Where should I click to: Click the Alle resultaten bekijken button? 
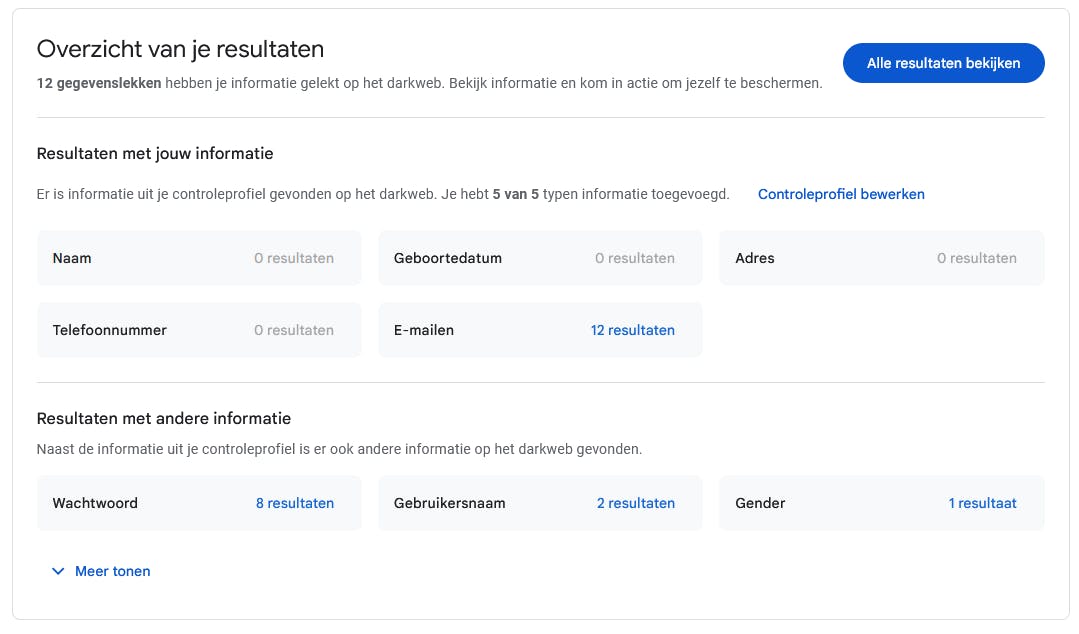pos(943,63)
